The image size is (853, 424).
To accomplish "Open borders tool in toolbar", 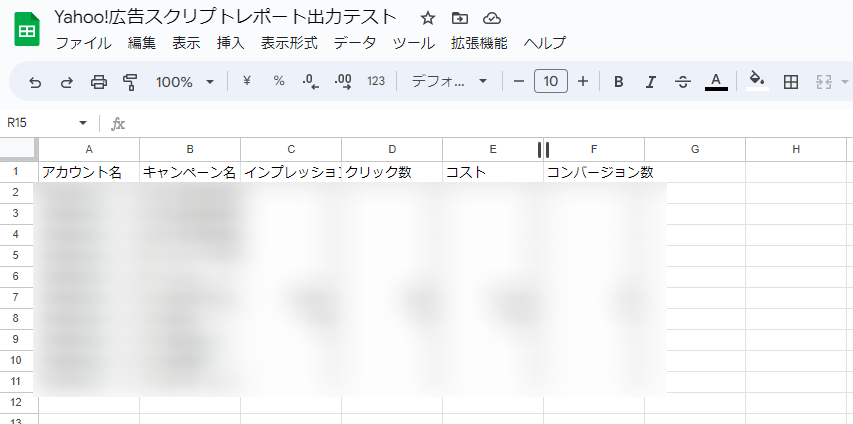I will point(790,82).
